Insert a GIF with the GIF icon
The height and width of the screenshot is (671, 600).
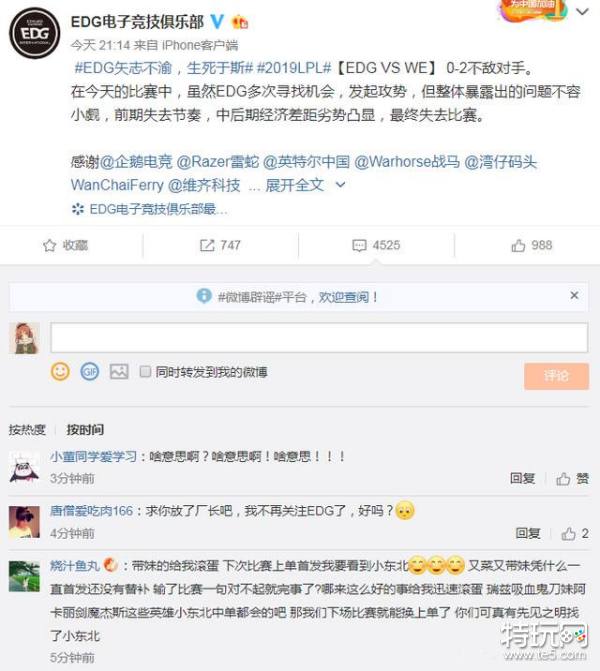pyautogui.click(x=90, y=371)
